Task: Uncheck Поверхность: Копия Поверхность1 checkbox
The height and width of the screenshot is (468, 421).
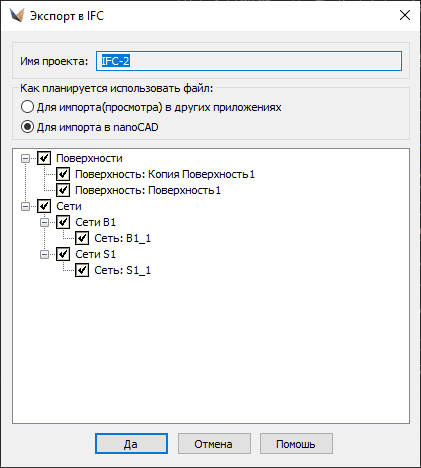Action: [x=63, y=174]
